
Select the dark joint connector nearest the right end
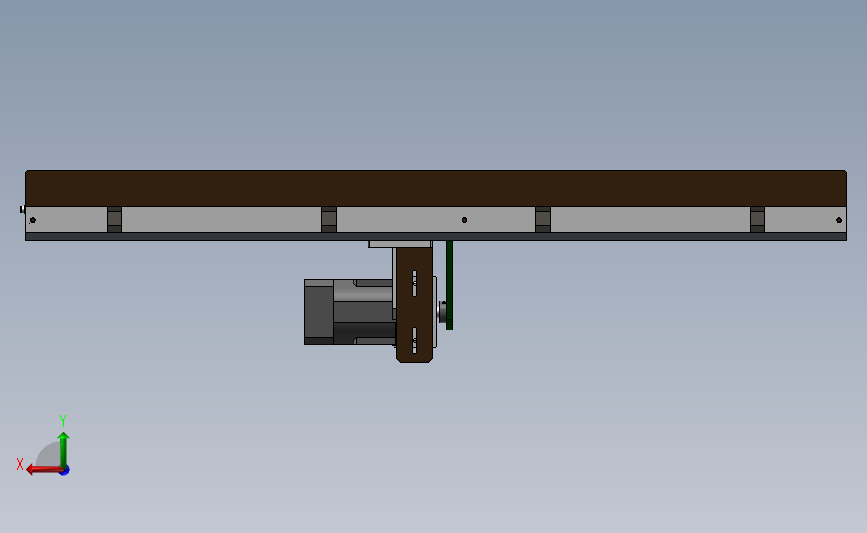(x=758, y=220)
